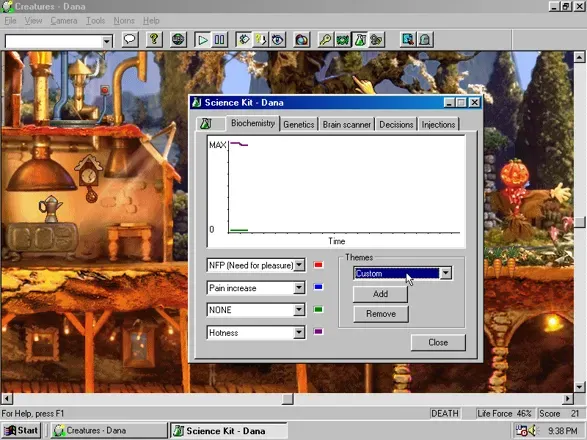Click the colored circles toolbar icon
Image resolution: width=587 pixels, height=440 pixels.
301,39
